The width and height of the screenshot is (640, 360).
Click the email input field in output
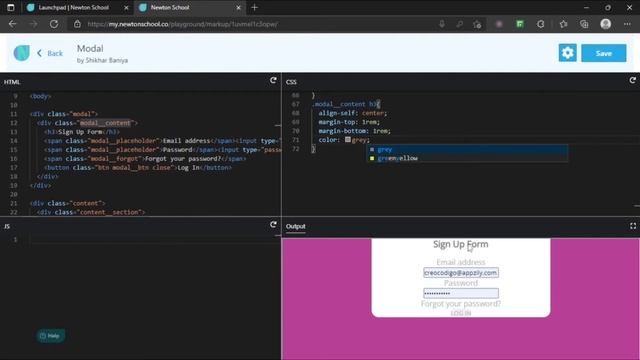pos(461,273)
